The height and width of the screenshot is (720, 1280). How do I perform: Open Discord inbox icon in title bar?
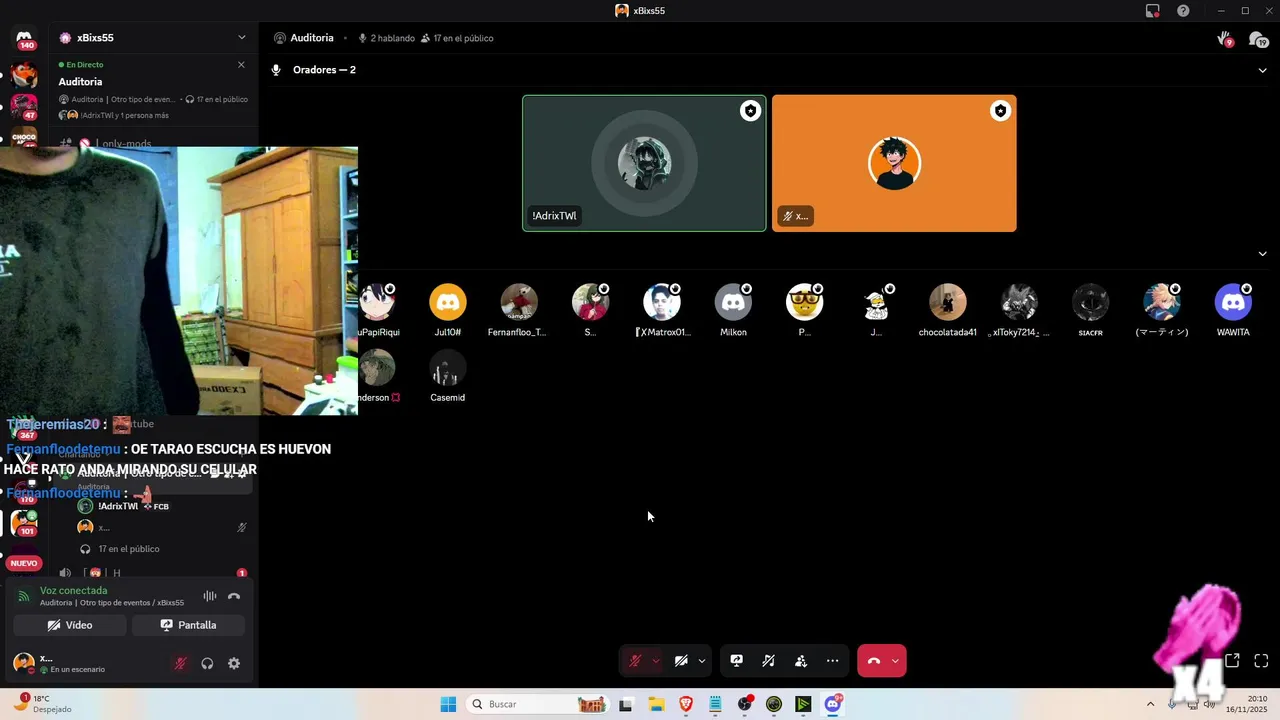[x=1152, y=11]
